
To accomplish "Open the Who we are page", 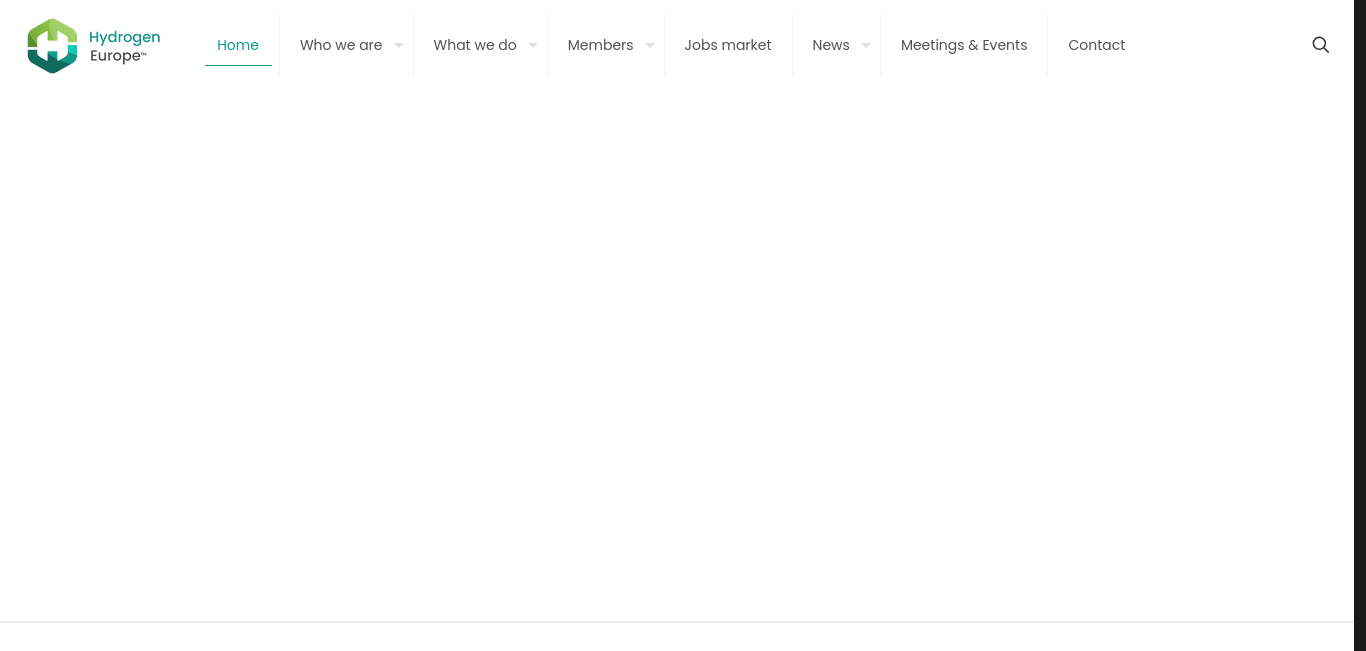I will [x=341, y=45].
